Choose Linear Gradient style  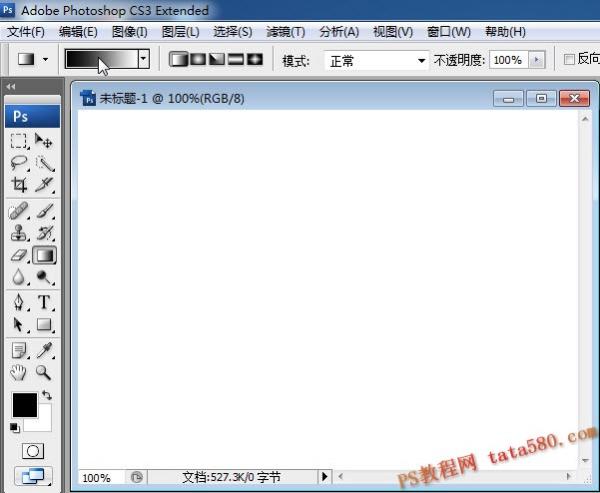(x=179, y=59)
